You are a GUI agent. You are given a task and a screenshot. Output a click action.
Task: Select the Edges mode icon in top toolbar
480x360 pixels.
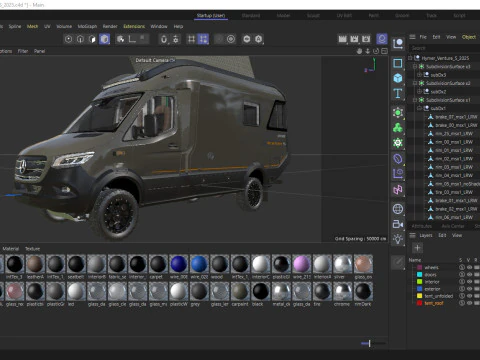click(80, 39)
